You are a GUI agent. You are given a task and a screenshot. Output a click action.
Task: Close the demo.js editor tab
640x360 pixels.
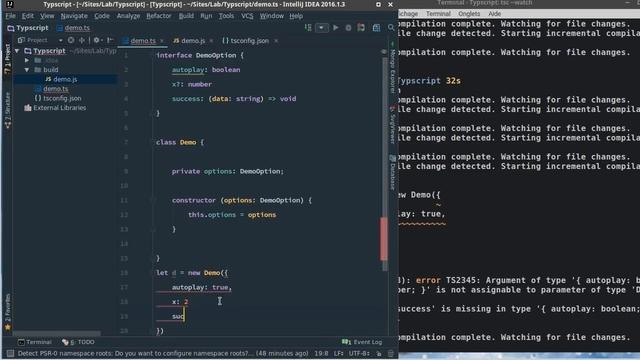(x=211, y=41)
